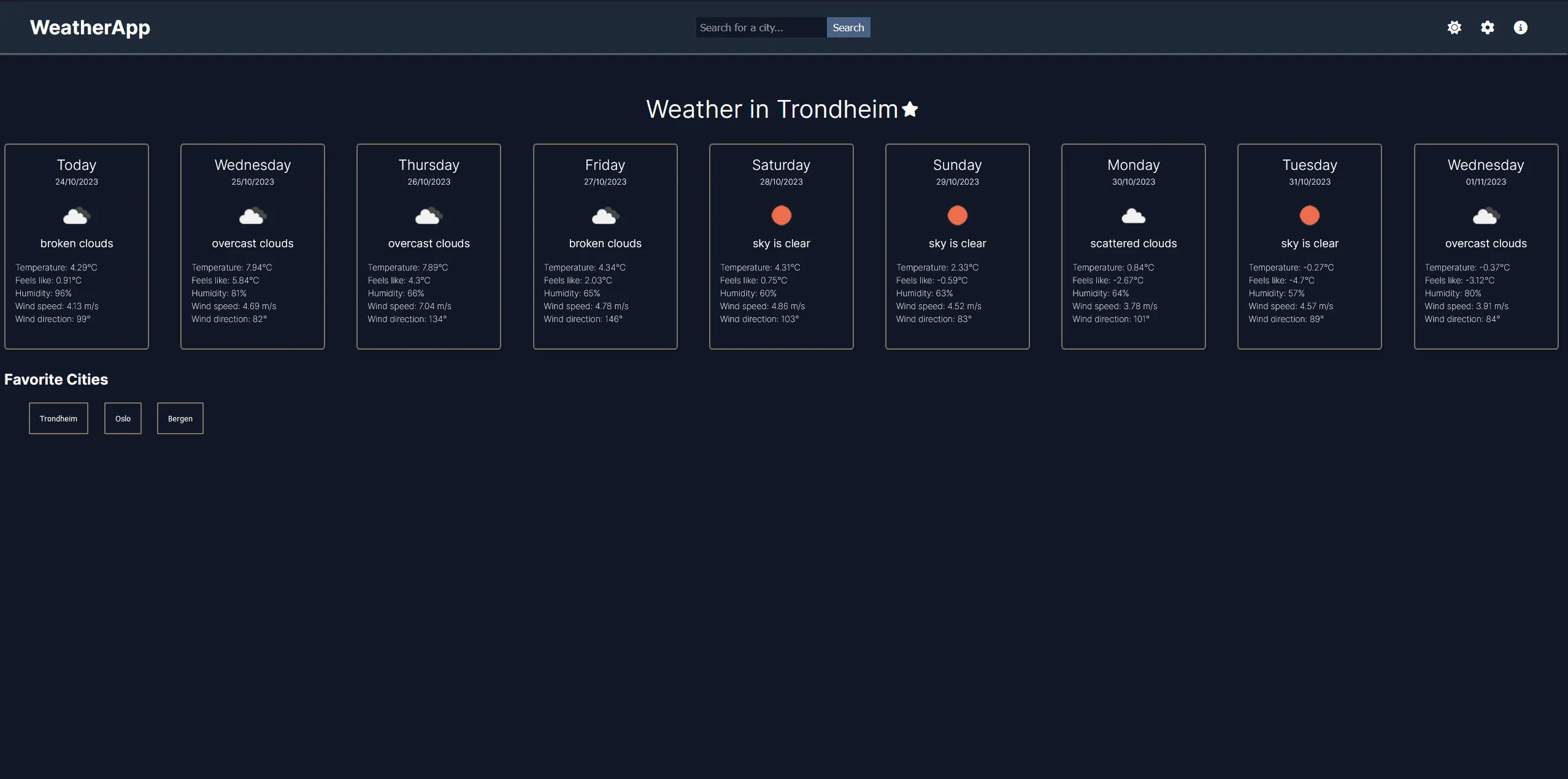Click Wednesday 01/11's overcast clouds icon

(1485, 216)
